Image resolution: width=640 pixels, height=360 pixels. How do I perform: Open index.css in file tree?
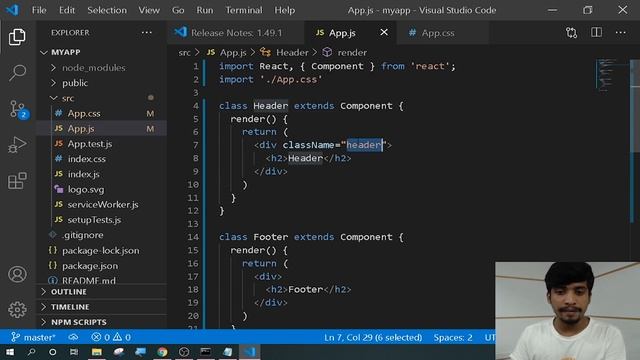87,159
